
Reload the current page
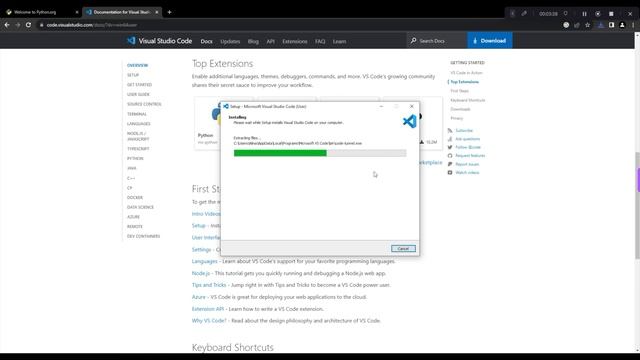coord(28,25)
